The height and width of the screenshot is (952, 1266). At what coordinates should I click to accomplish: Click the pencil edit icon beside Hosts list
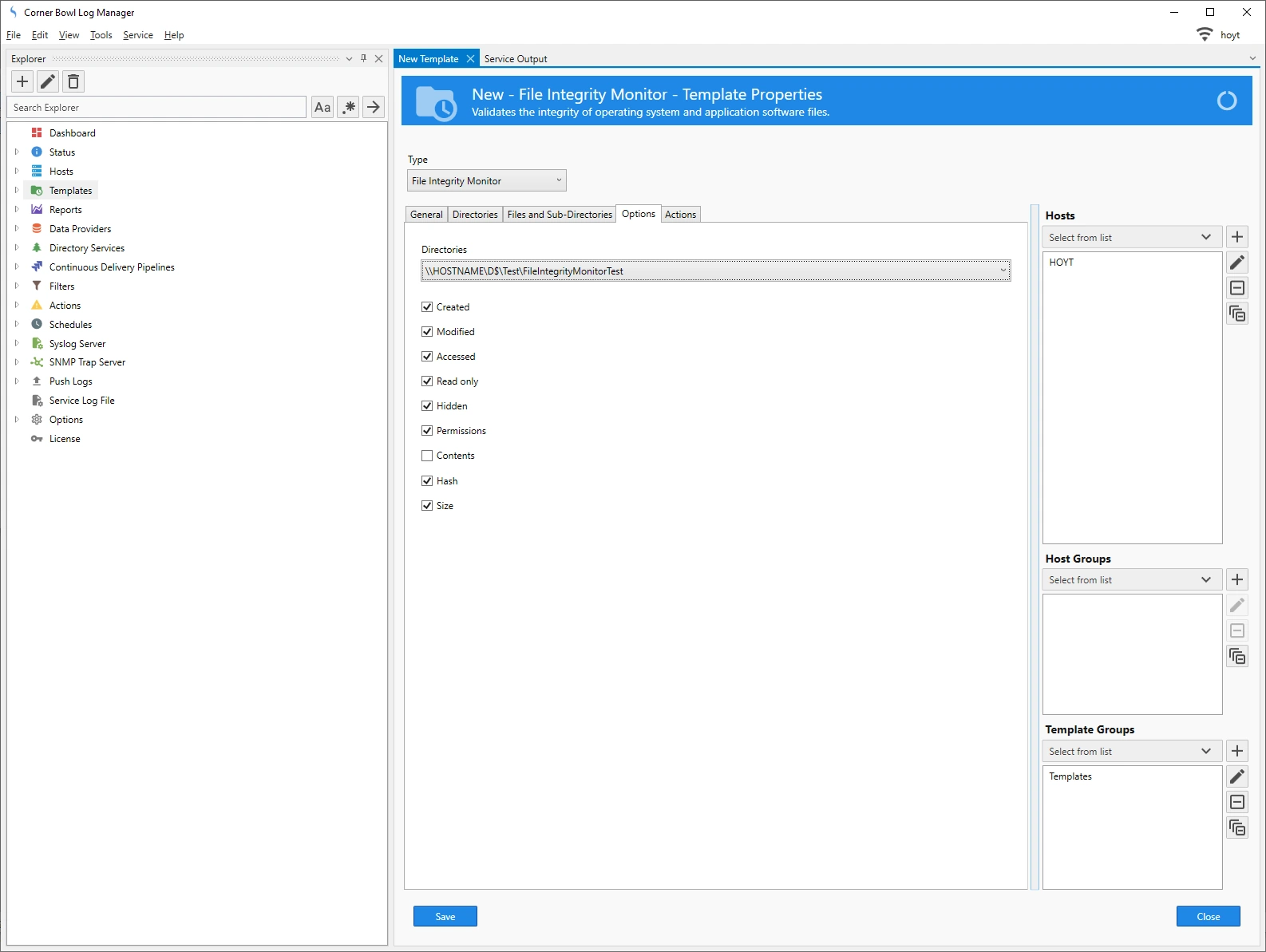pos(1237,263)
